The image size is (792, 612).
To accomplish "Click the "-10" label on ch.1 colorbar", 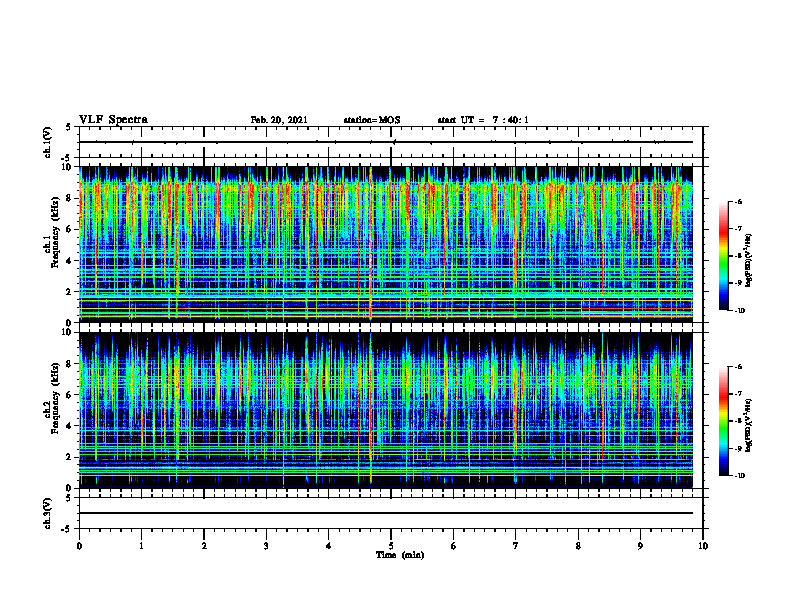I will tap(739, 311).
